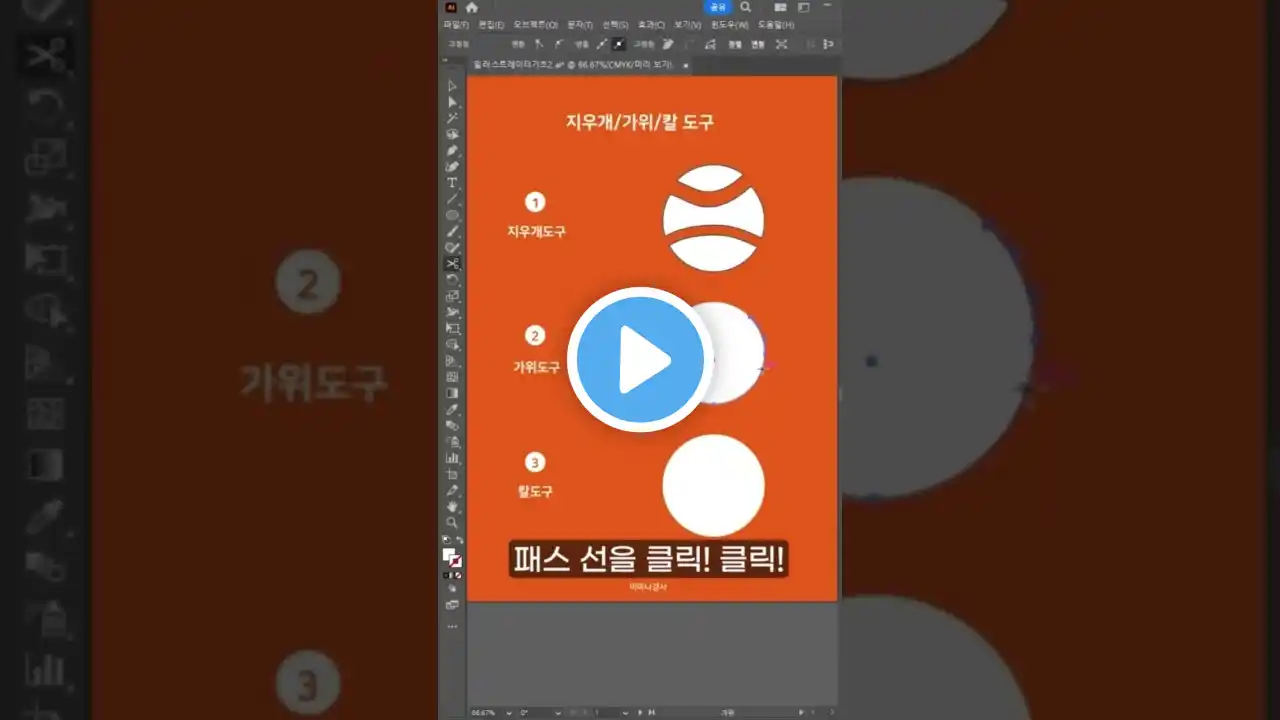Change the screen mode icon
The image size is (1280, 720).
tap(452, 605)
